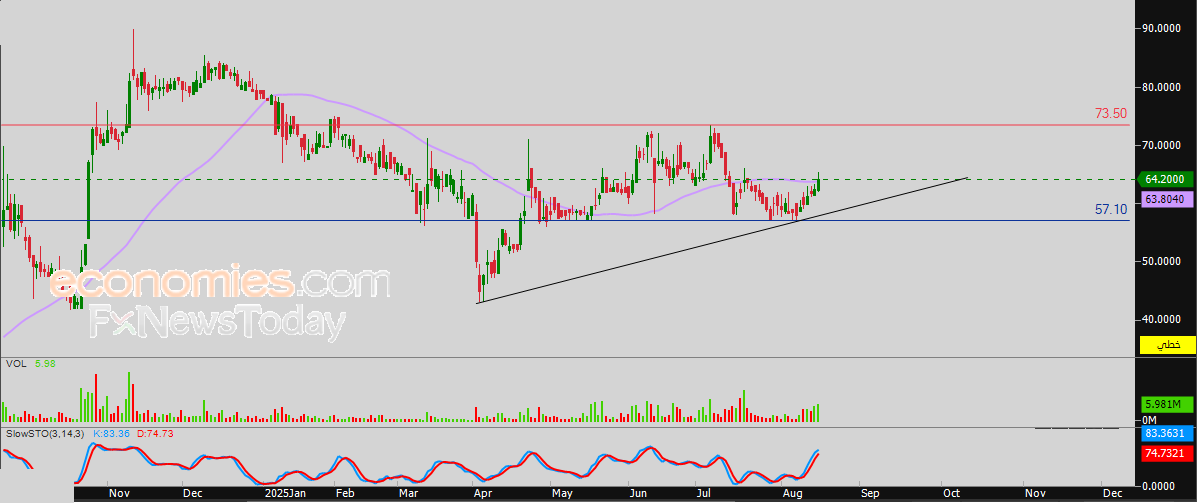This screenshot has width=1197, height=503.
Task: Click the economies.com watermark
Action: click(219, 284)
